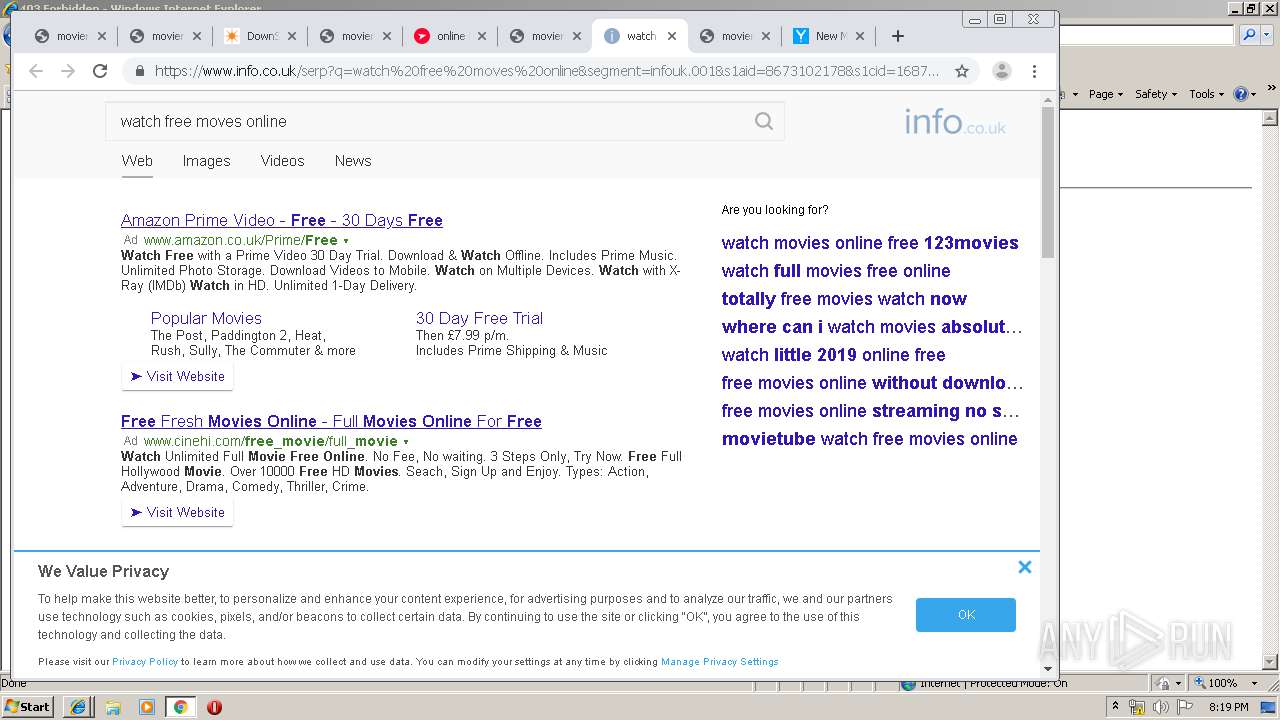Go back with Chrome's back arrow
The image size is (1280, 720).
(x=36, y=71)
